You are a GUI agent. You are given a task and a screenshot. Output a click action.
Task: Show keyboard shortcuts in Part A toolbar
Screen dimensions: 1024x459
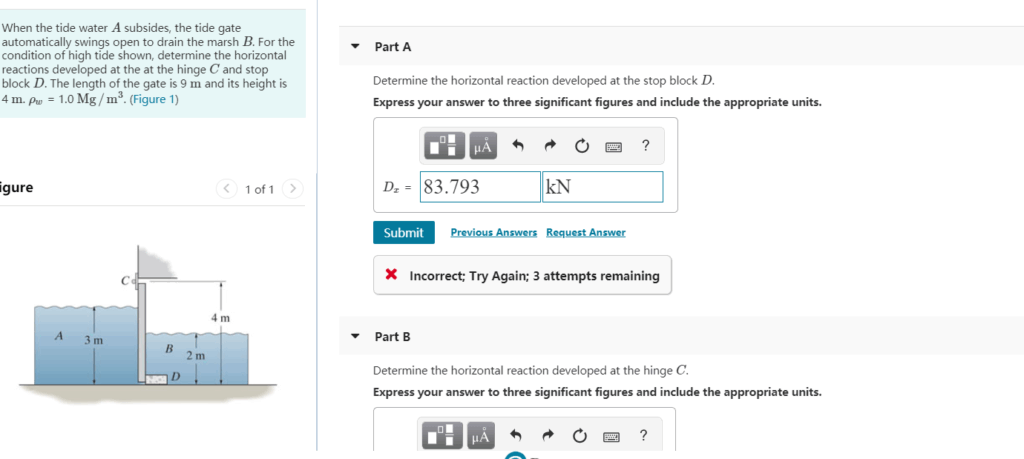(613, 146)
